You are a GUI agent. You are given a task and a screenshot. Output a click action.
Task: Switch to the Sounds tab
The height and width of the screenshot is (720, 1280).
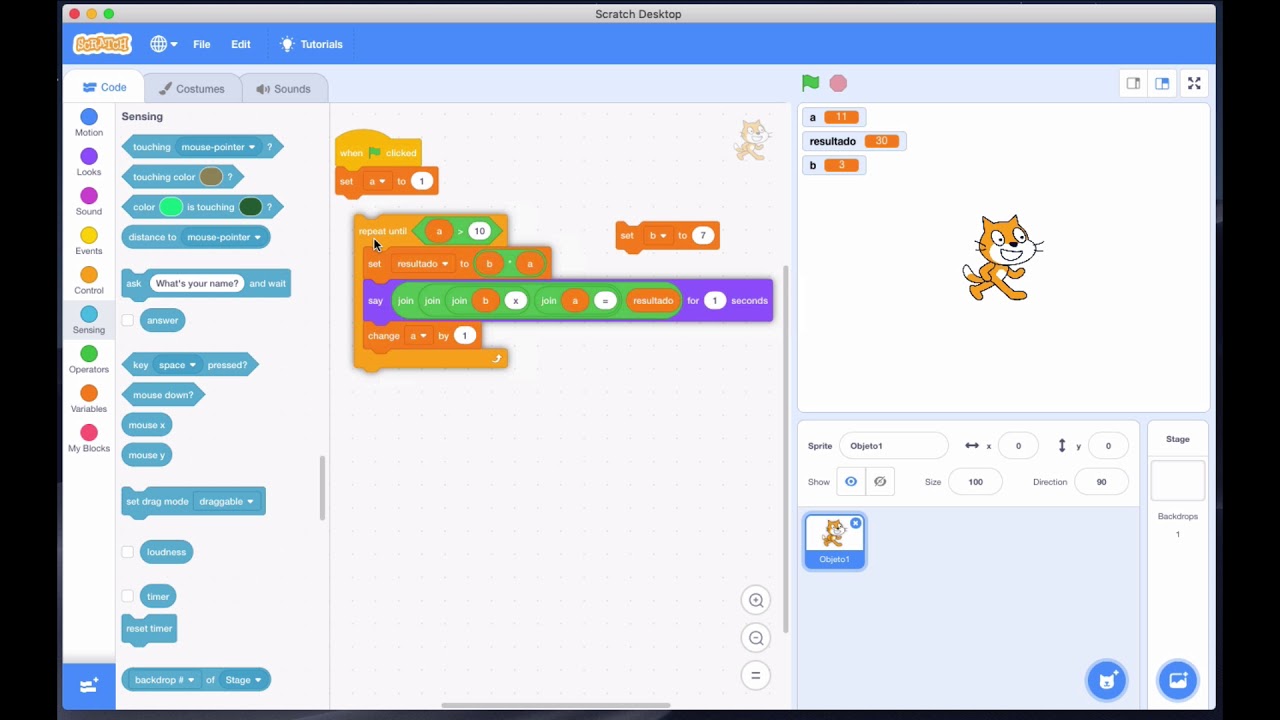click(x=283, y=88)
